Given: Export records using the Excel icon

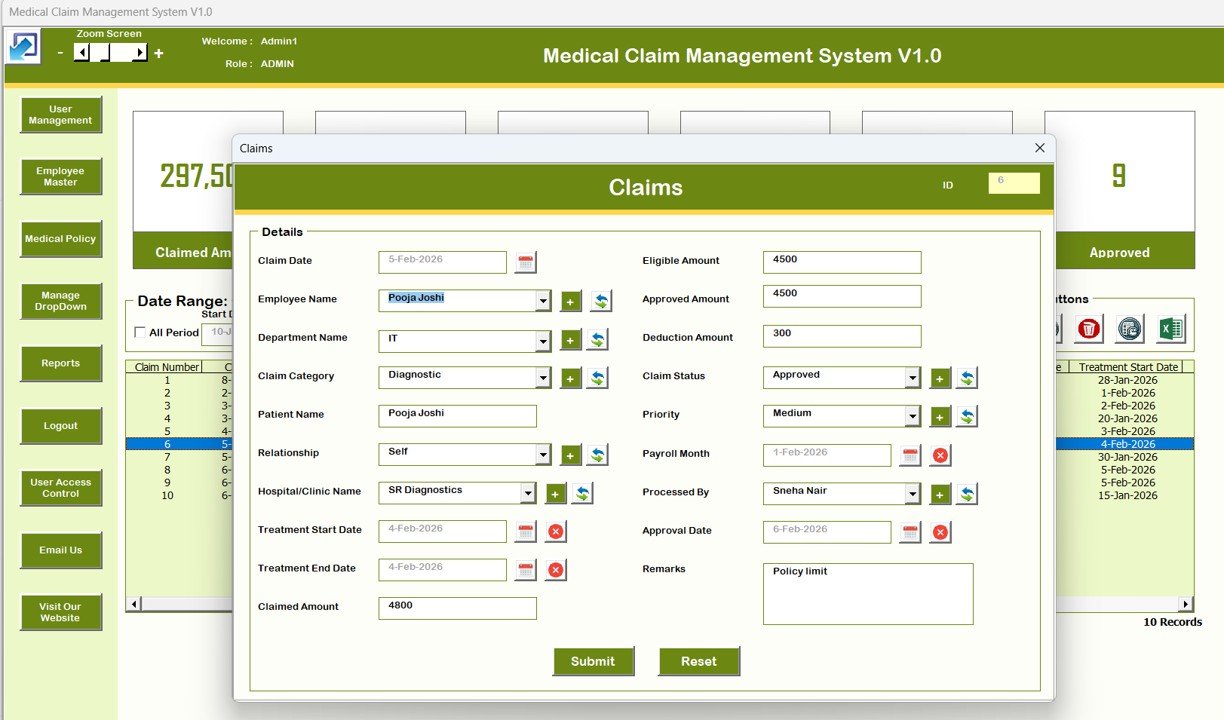Looking at the screenshot, I should (x=1170, y=328).
